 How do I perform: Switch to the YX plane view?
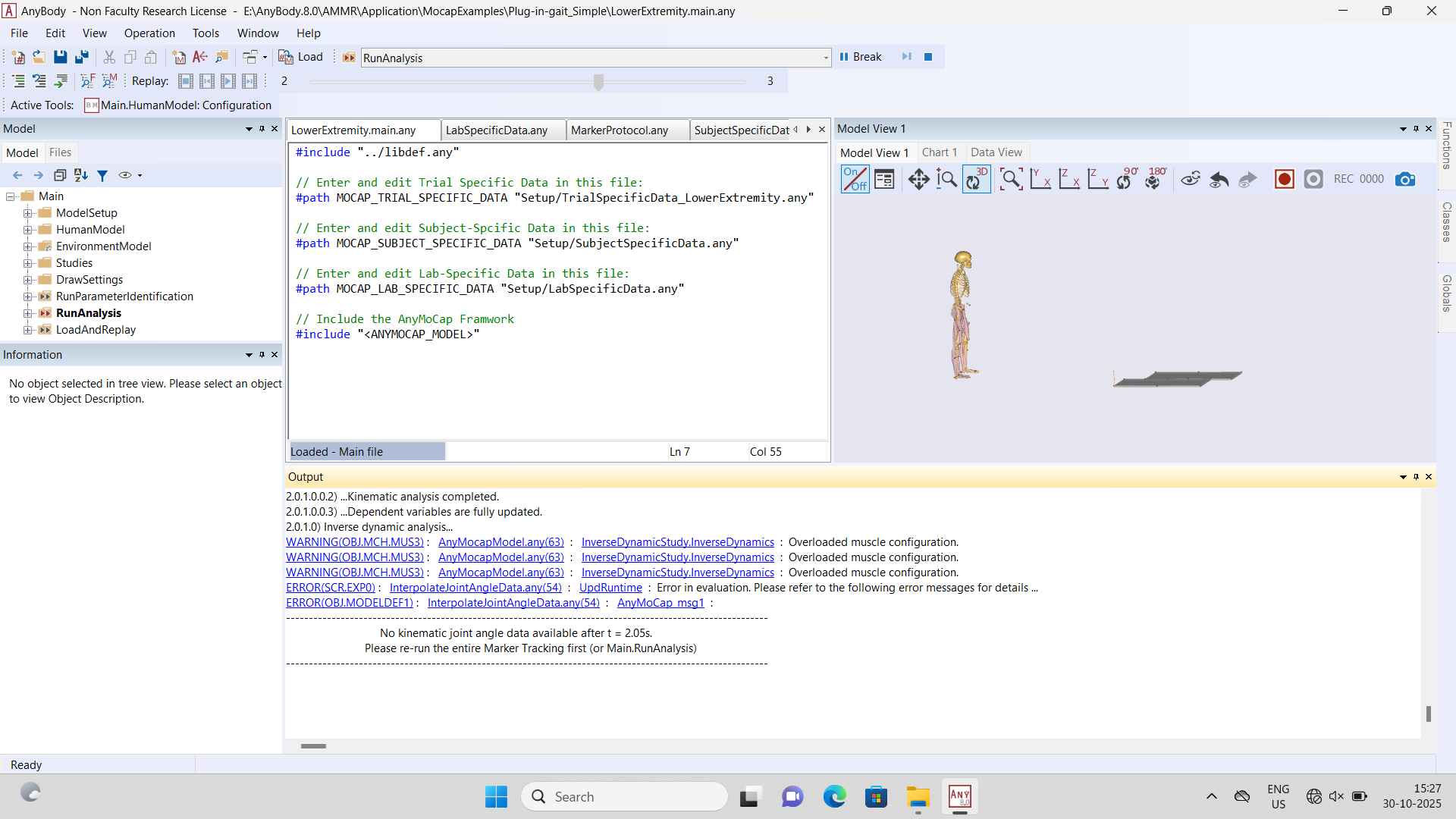coord(1040,179)
